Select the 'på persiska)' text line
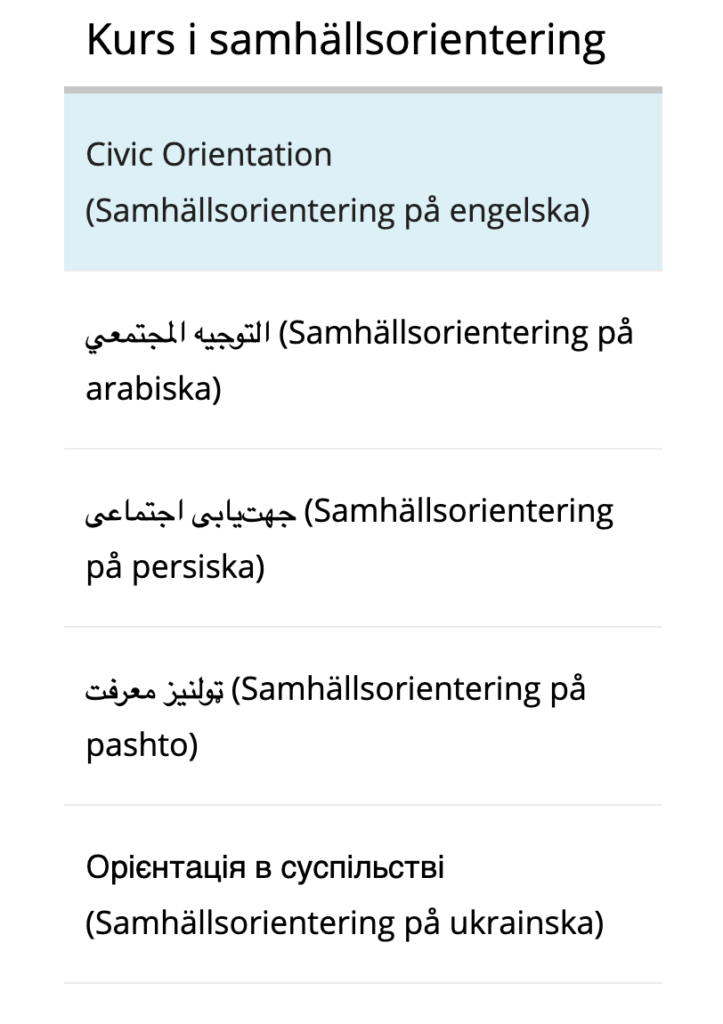 (x=175, y=567)
